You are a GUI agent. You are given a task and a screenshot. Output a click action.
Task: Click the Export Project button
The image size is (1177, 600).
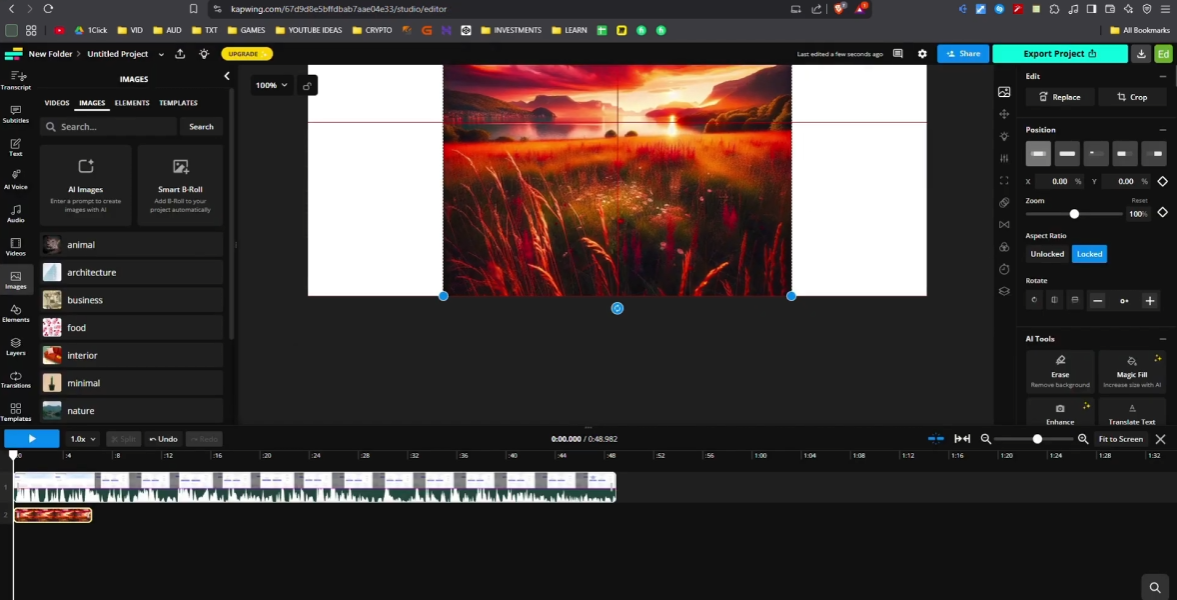coord(1060,54)
